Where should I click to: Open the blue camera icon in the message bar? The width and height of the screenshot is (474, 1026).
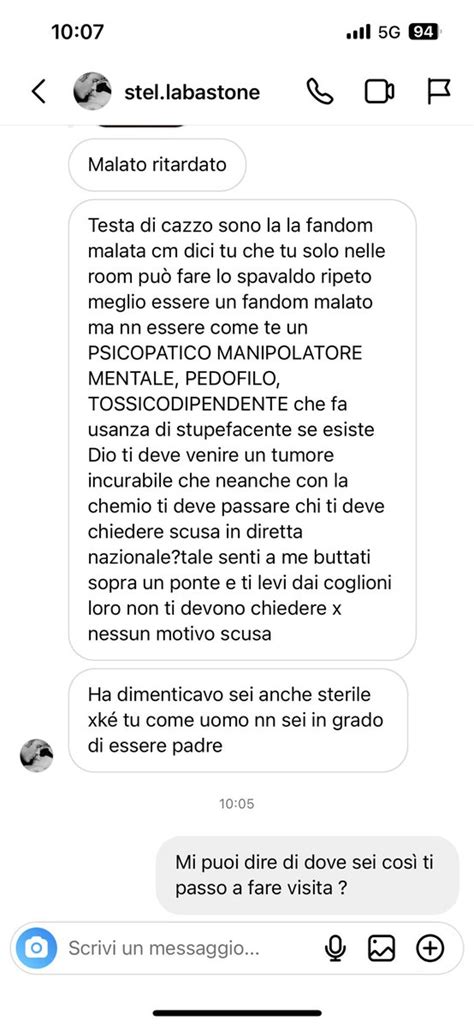[x=37, y=948]
